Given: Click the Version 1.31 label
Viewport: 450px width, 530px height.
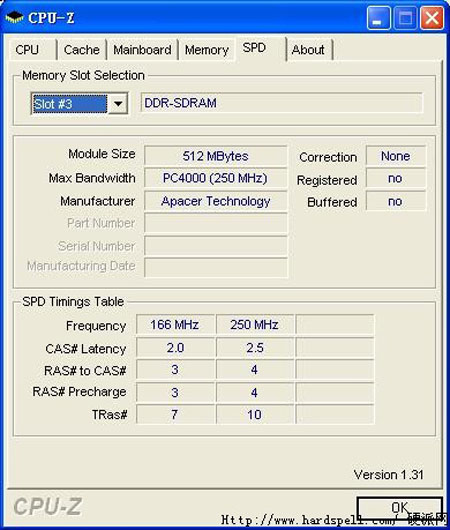Looking at the screenshot, I should [388, 475].
